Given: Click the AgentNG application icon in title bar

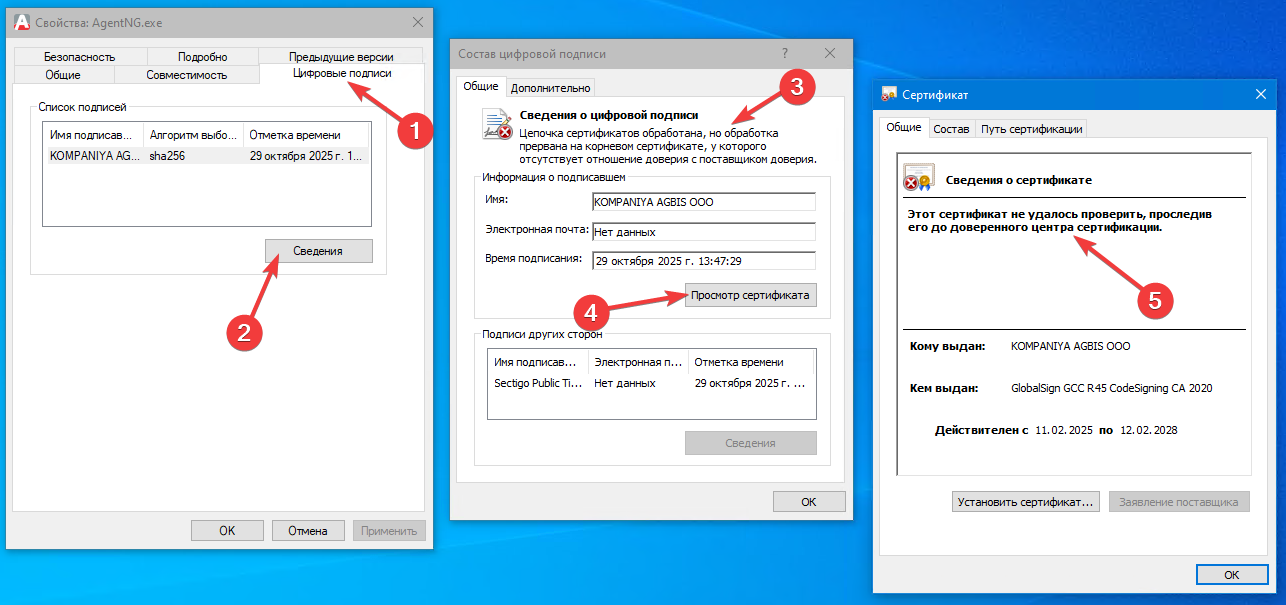Looking at the screenshot, I should (22, 21).
